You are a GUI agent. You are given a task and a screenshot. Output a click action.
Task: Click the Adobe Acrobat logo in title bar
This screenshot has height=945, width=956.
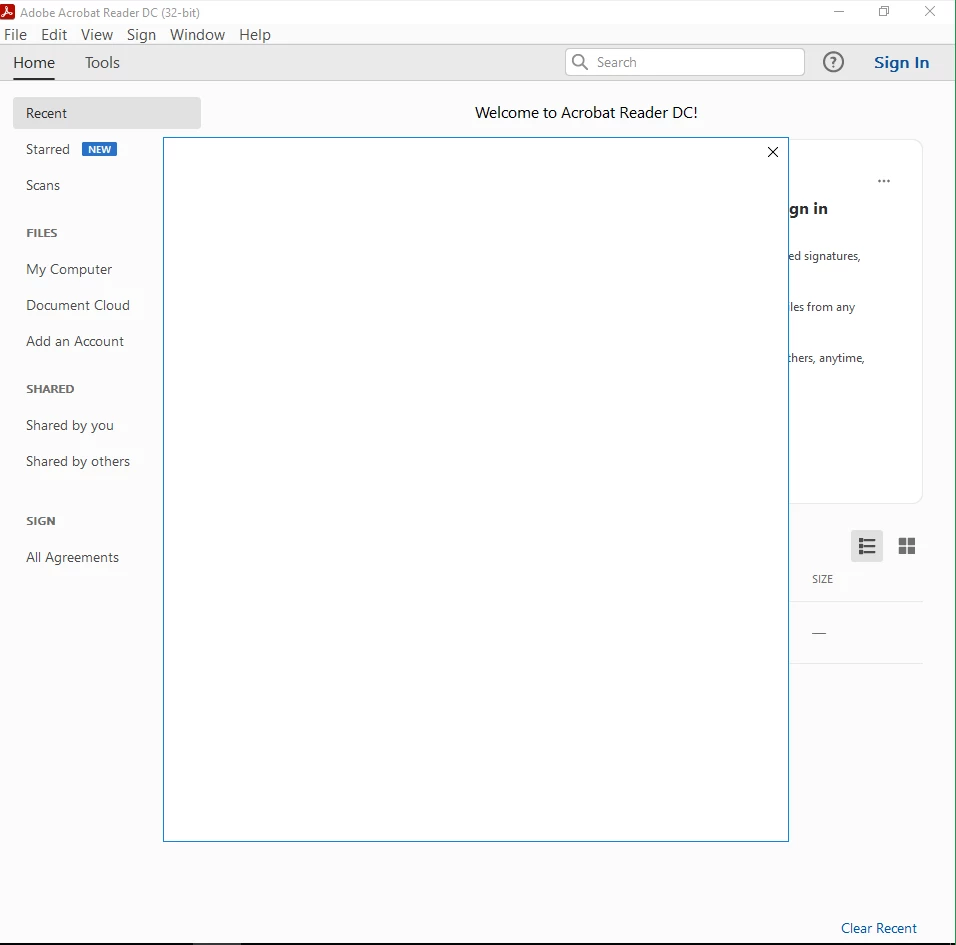click(8, 12)
